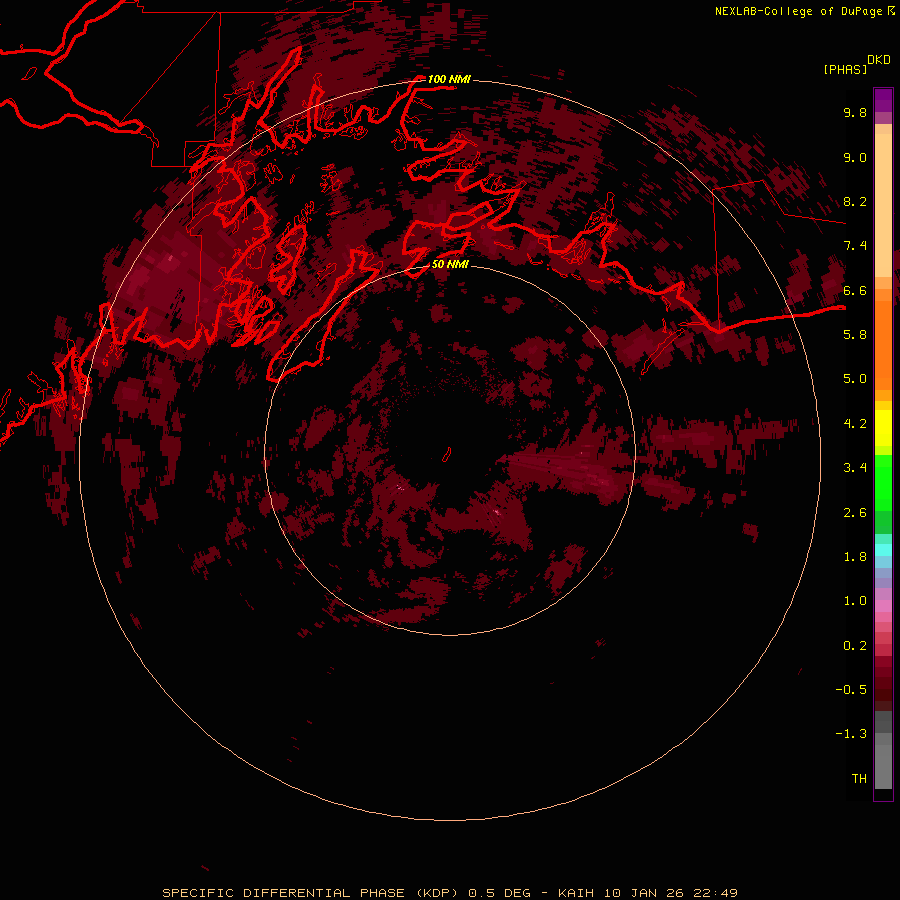
Task: Click the radar site marker at ring center
Action: coord(447,455)
